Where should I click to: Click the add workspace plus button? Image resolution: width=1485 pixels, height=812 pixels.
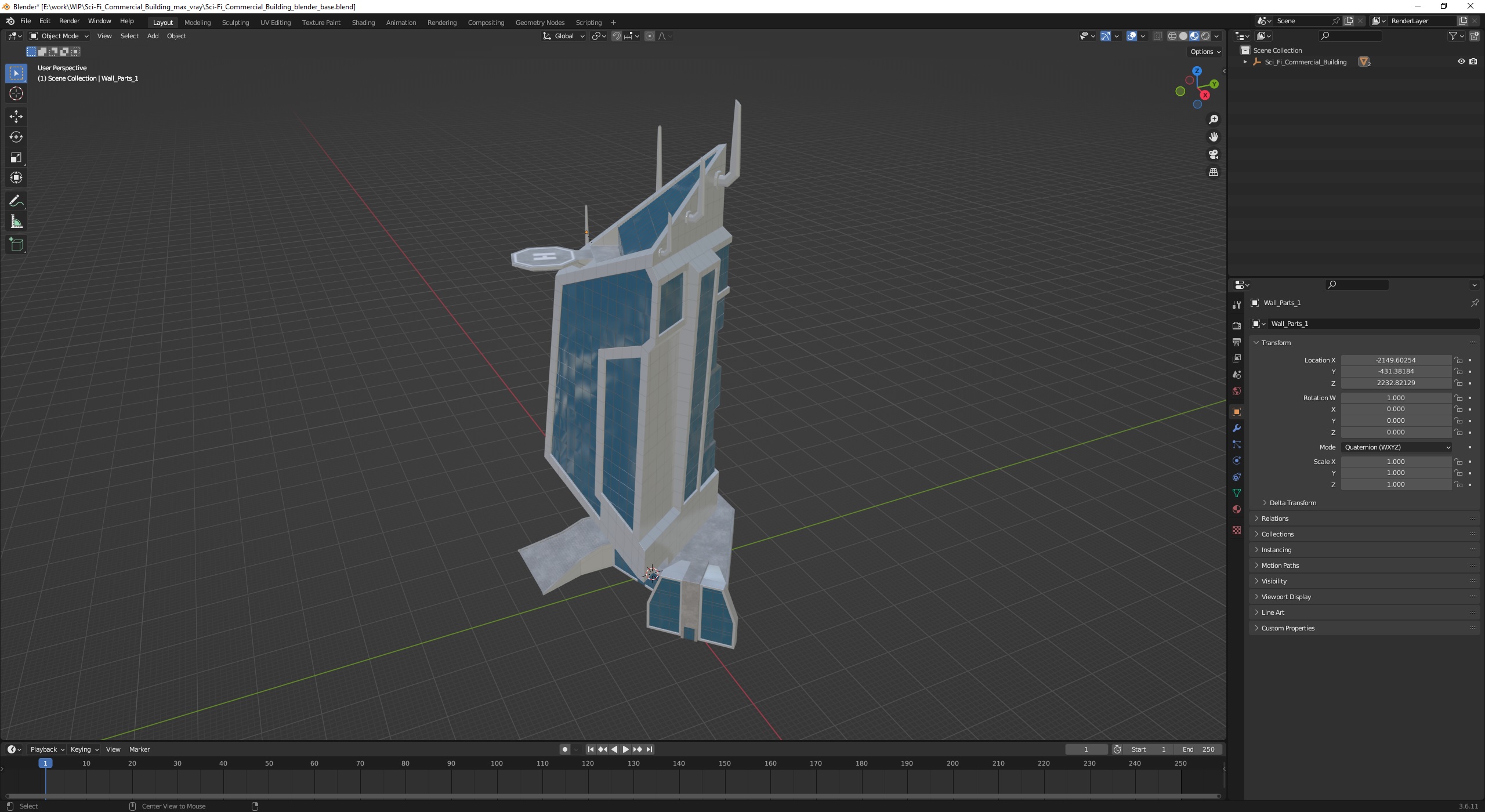(613, 23)
